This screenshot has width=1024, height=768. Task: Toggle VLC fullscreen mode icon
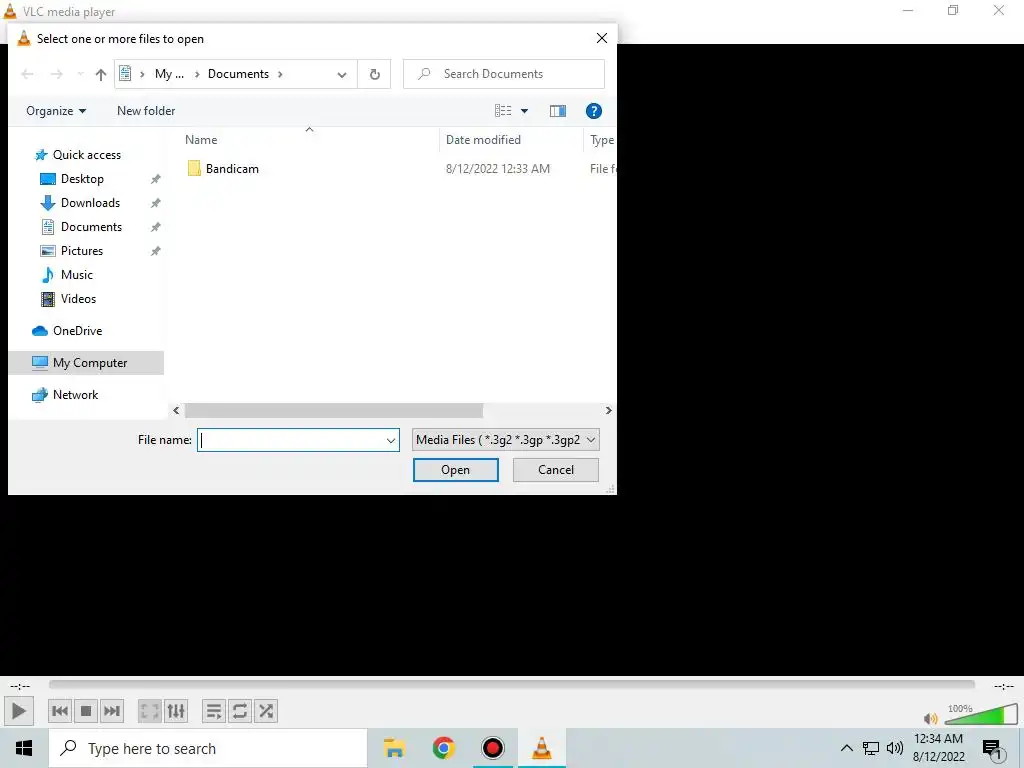[150, 711]
